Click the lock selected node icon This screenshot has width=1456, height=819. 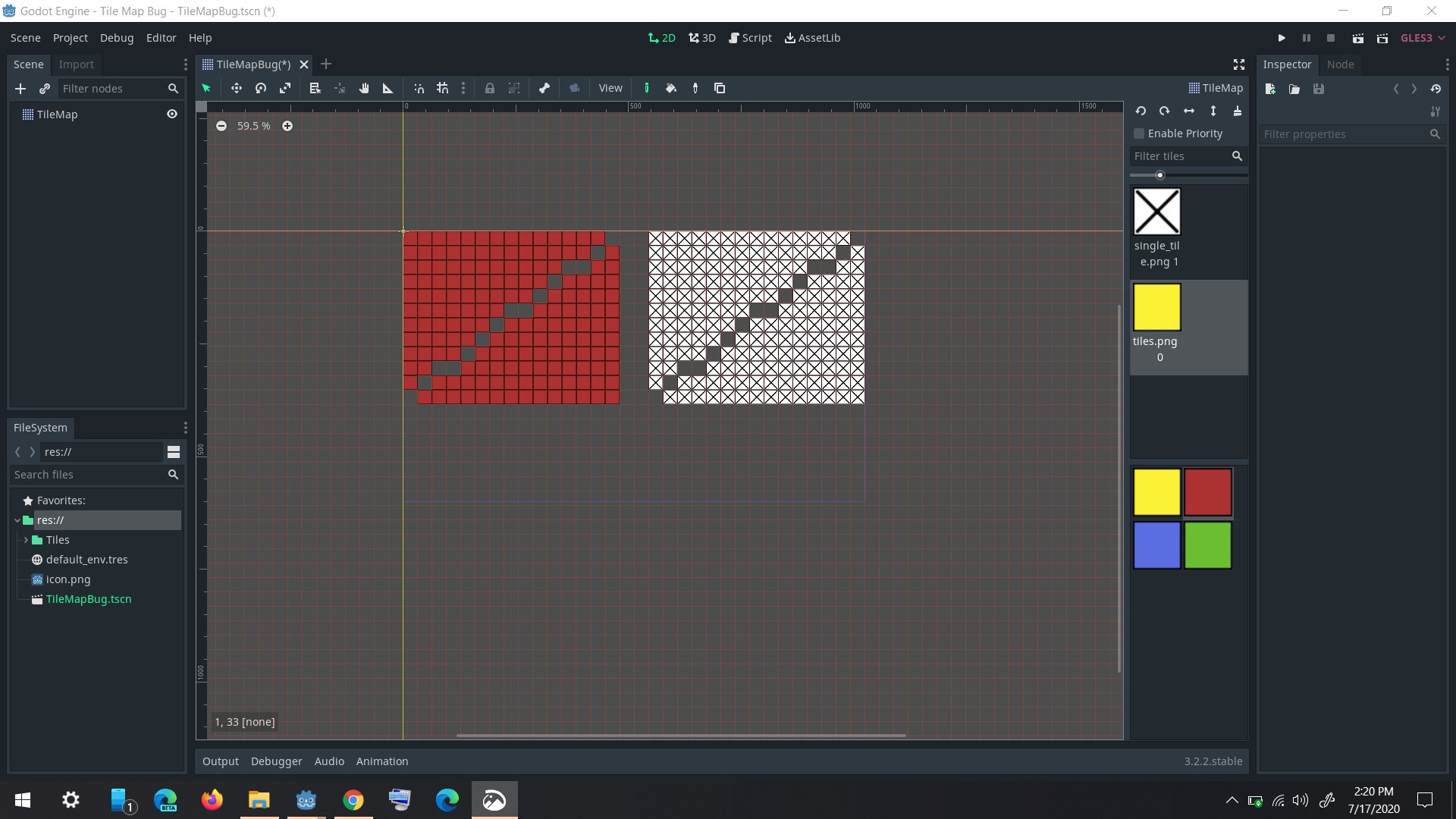pos(490,88)
